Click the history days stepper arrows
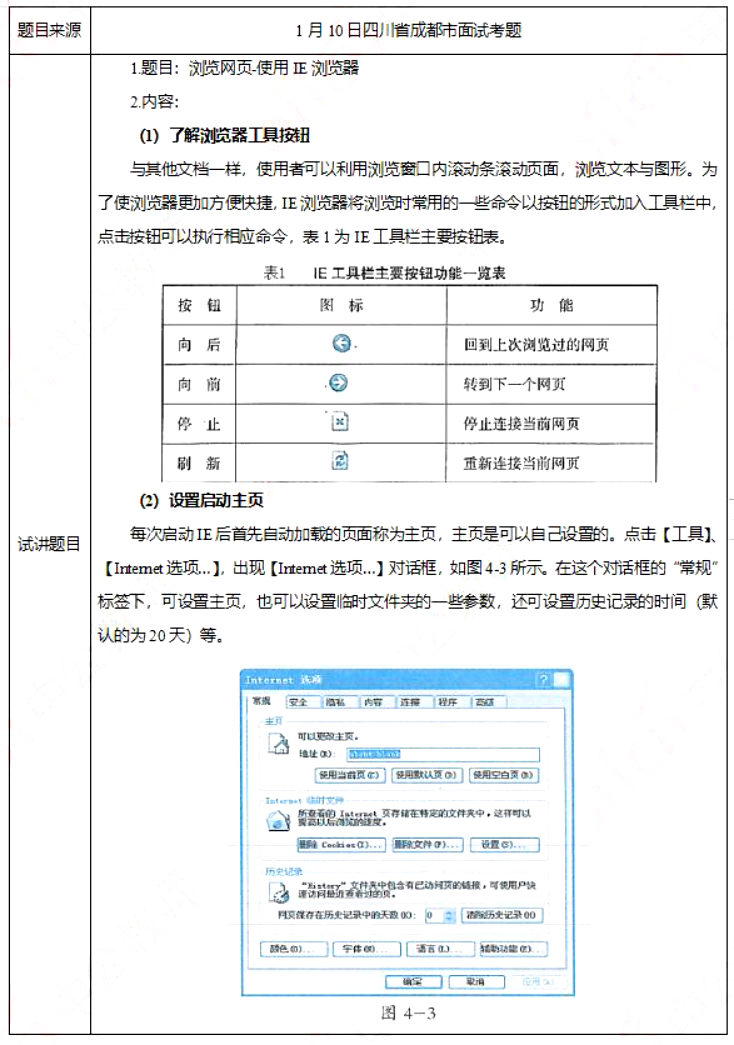The width and height of the screenshot is (734, 1045). (x=449, y=916)
